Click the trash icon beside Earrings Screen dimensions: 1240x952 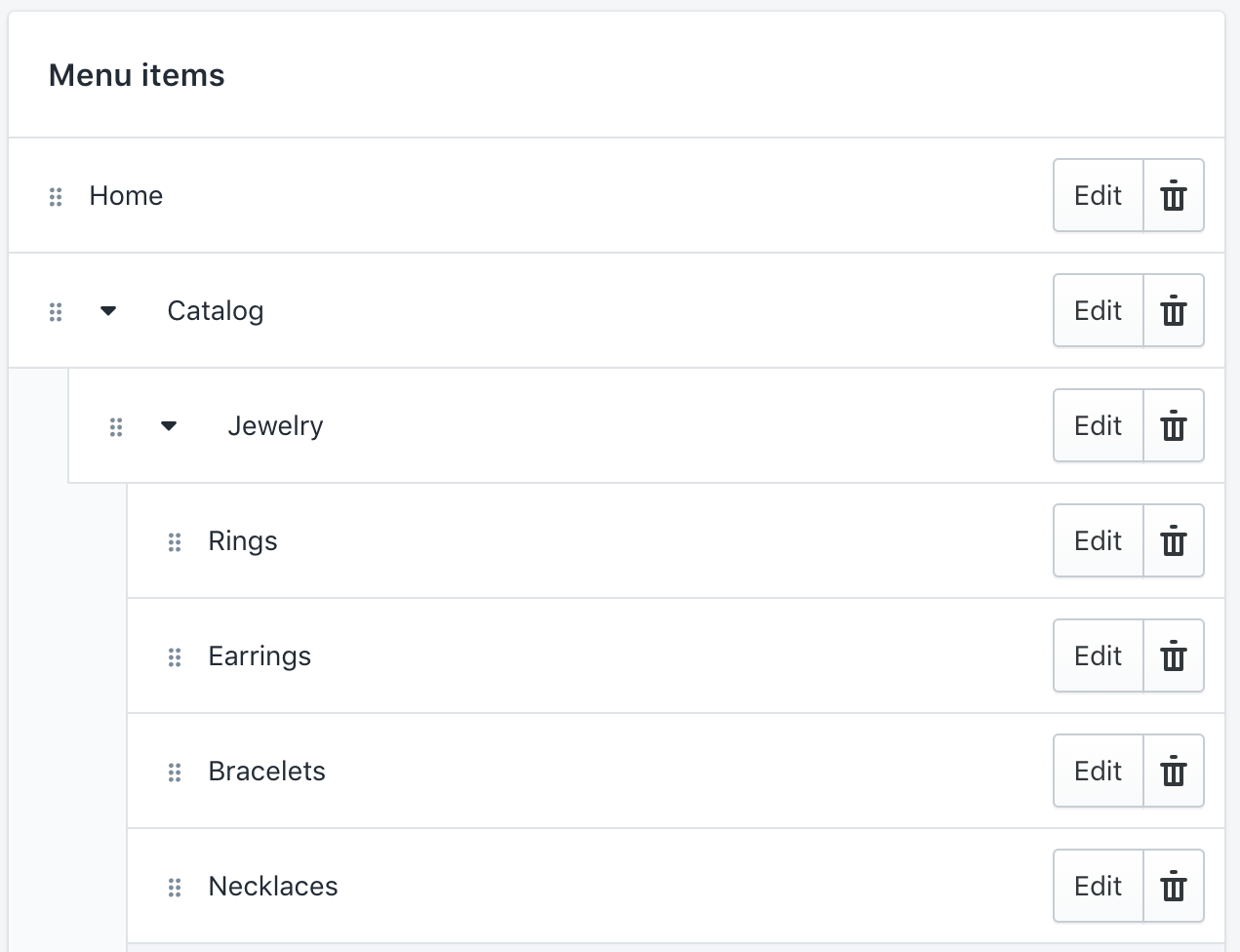point(1174,655)
